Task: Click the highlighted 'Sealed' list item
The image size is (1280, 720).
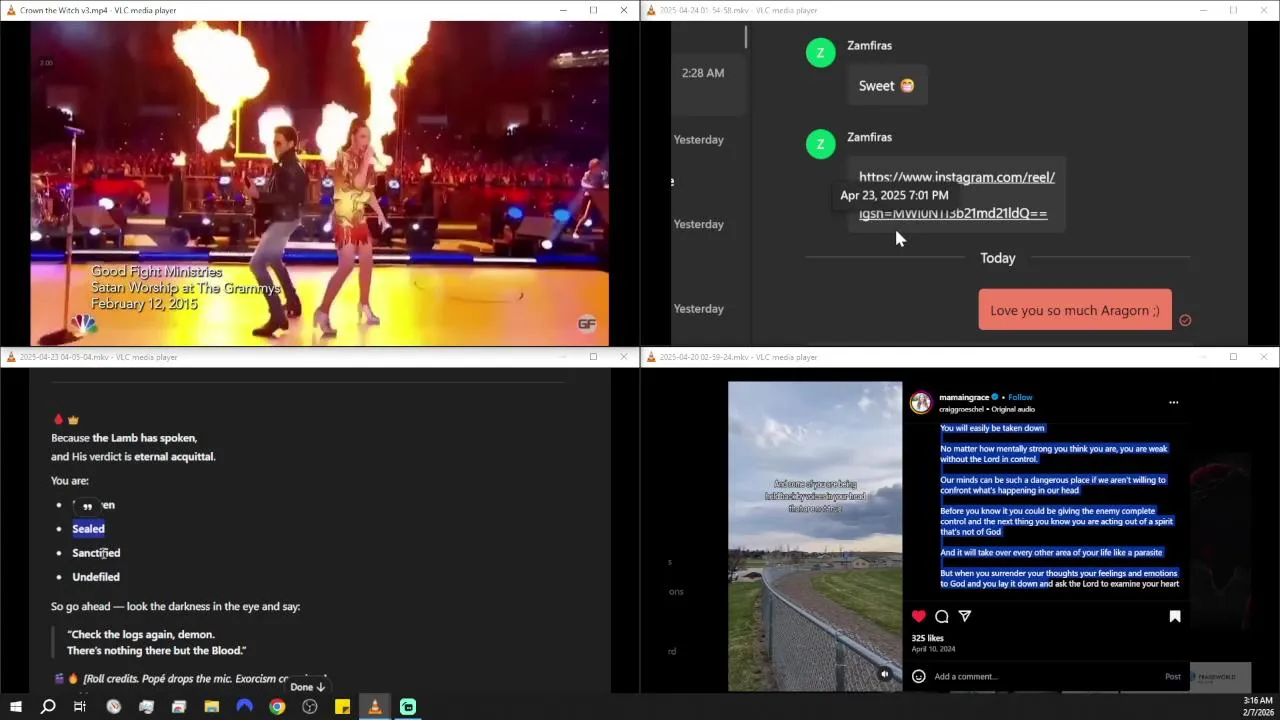Action: 88,529
